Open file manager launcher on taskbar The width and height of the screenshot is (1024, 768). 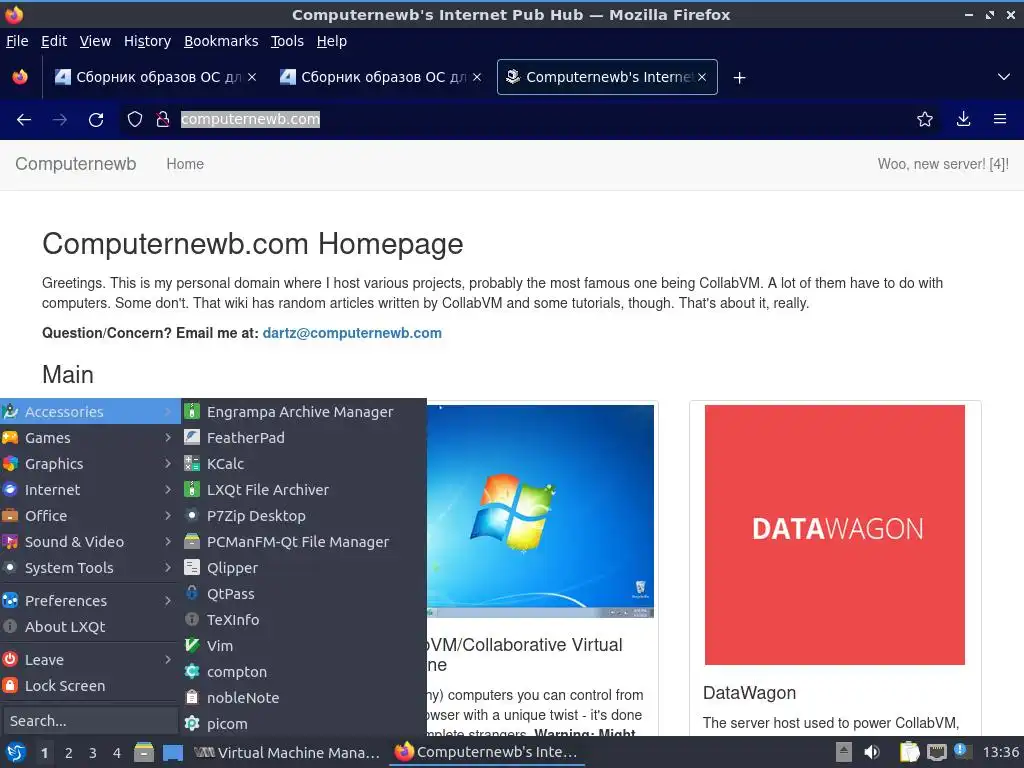pyautogui.click(x=144, y=752)
